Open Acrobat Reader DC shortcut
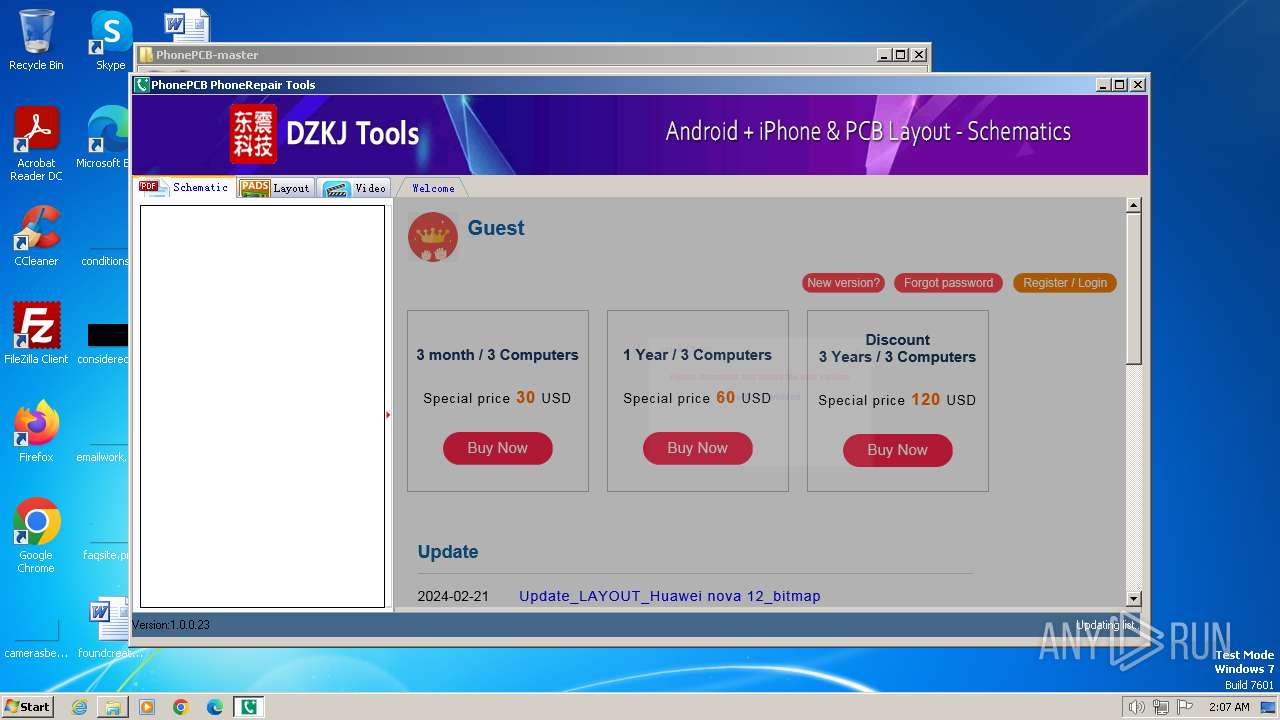1280x720 pixels. (36, 144)
